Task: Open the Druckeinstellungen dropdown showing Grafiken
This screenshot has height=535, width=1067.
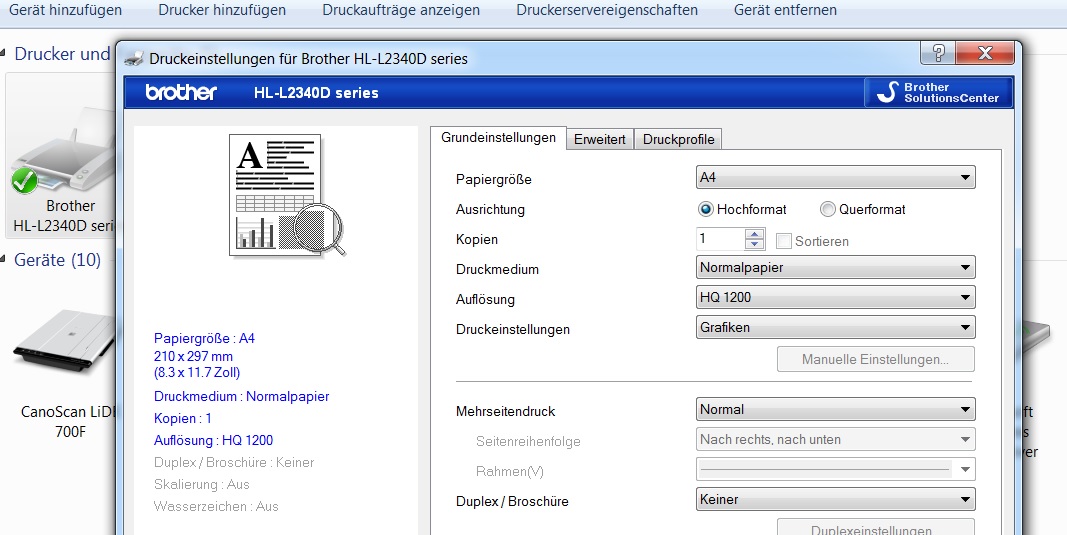Action: coord(836,327)
